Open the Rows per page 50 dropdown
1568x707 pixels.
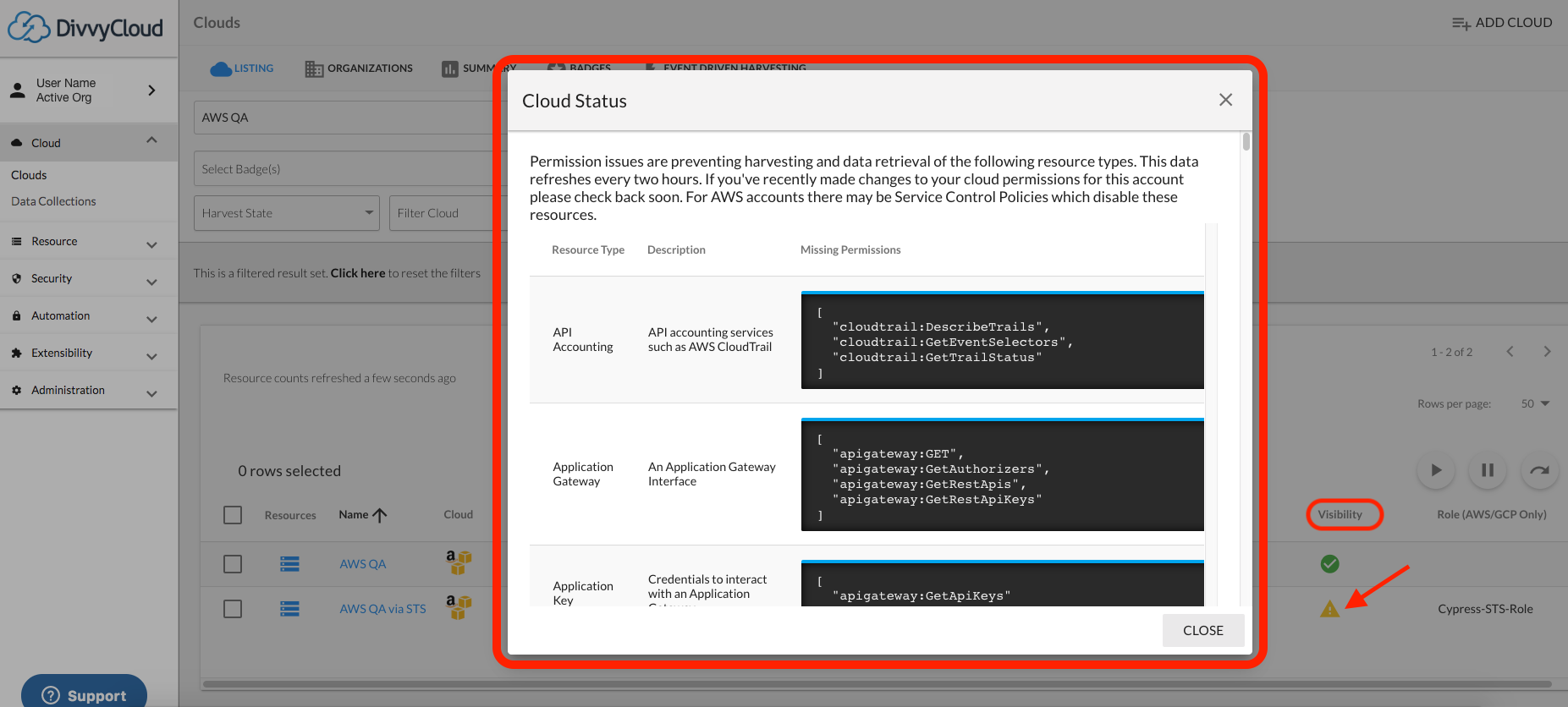[x=1535, y=403]
